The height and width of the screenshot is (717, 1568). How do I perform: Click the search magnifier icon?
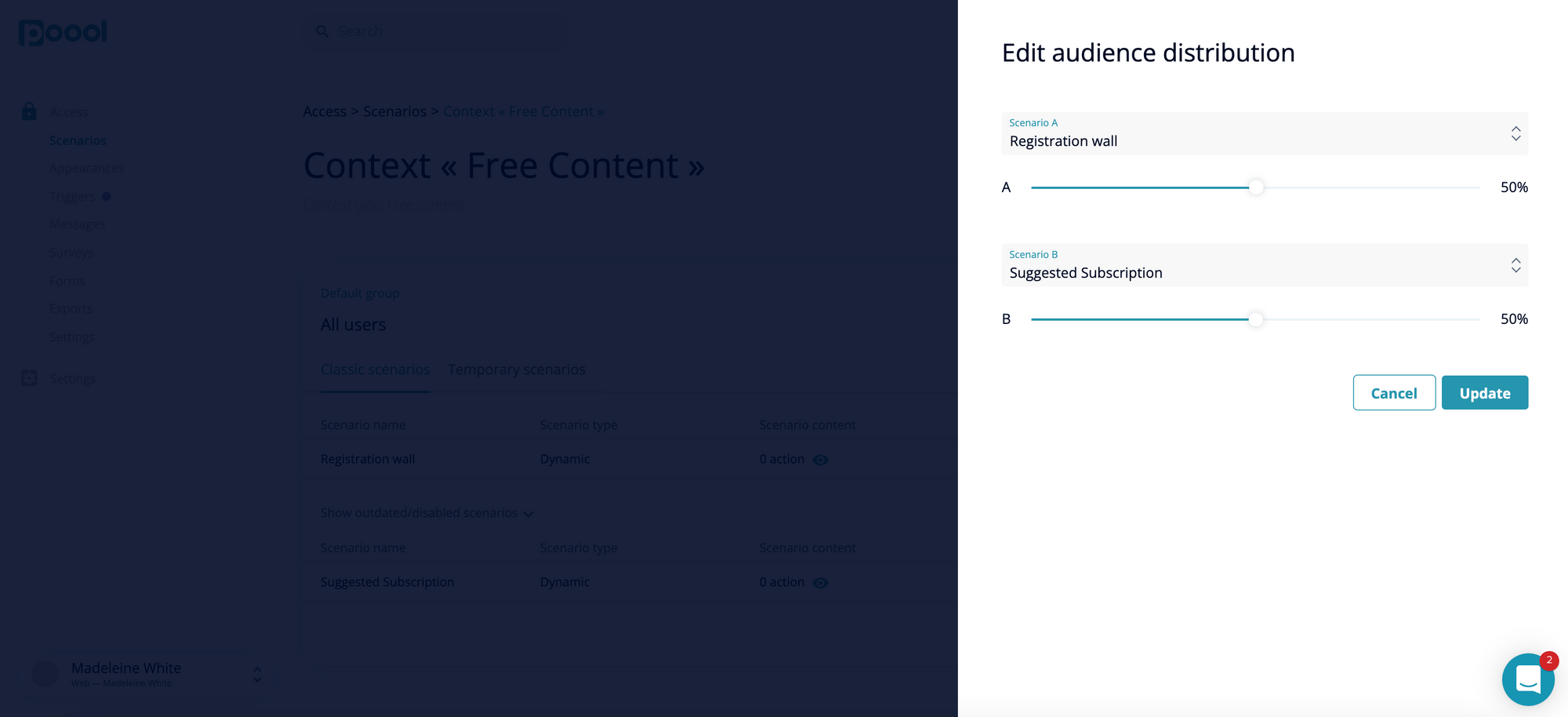322,31
